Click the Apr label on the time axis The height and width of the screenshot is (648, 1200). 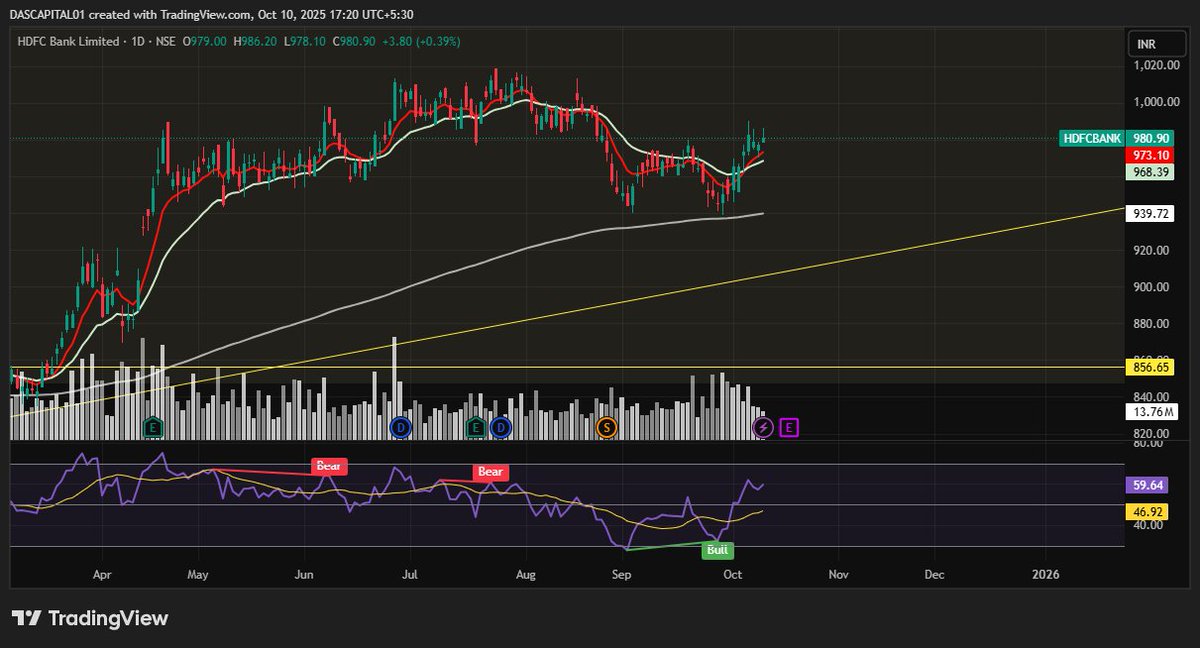coord(102,575)
